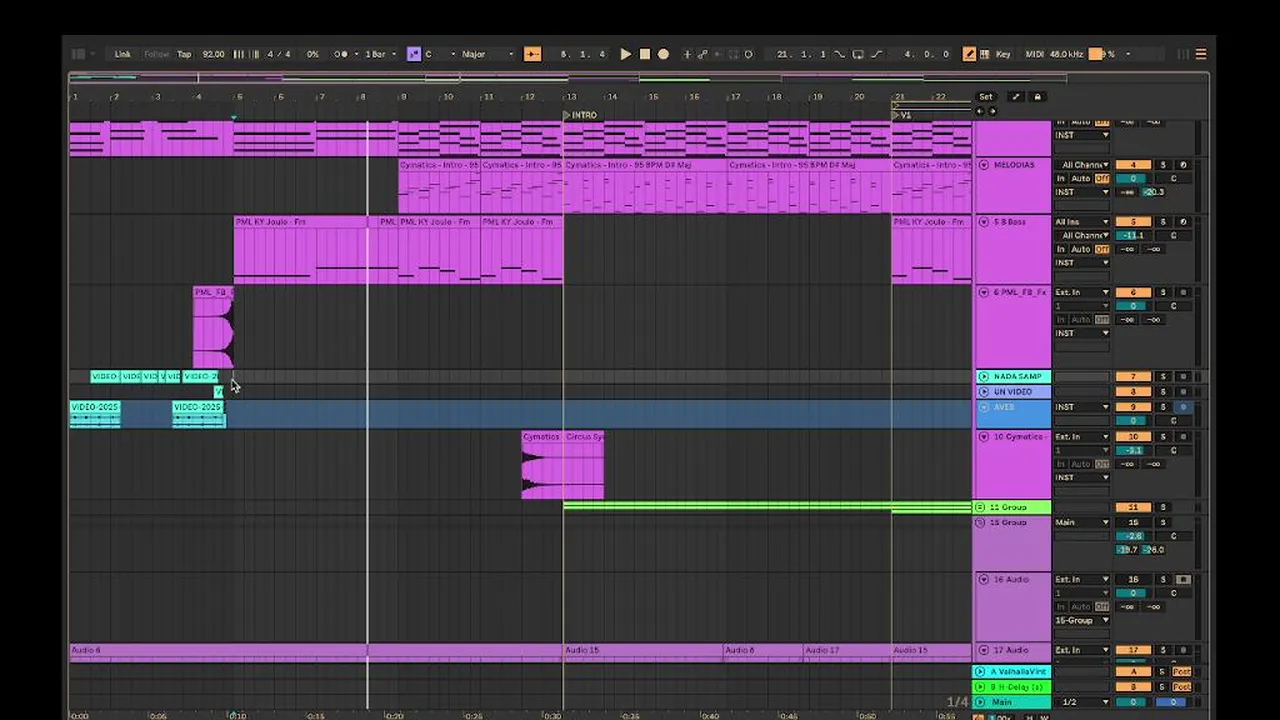
Task: Click the Audio 15 clip under the INTRO locator
Action: 642,651
